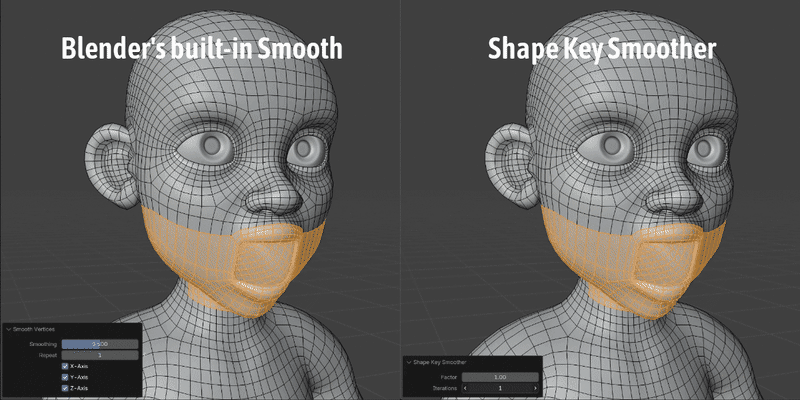Click the Repeat value field
Viewport: 800px width, 400px height.
coord(100,355)
